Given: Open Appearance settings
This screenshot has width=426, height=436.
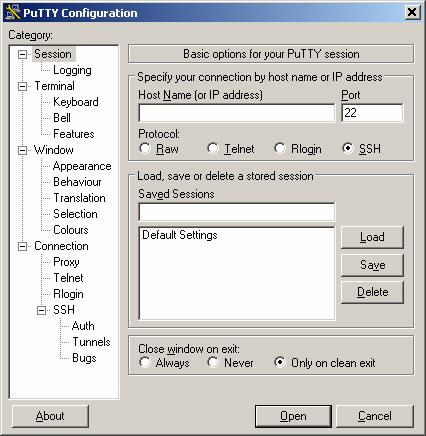Looking at the screenshot, I should pyautogui.click(x=82, y=166).
